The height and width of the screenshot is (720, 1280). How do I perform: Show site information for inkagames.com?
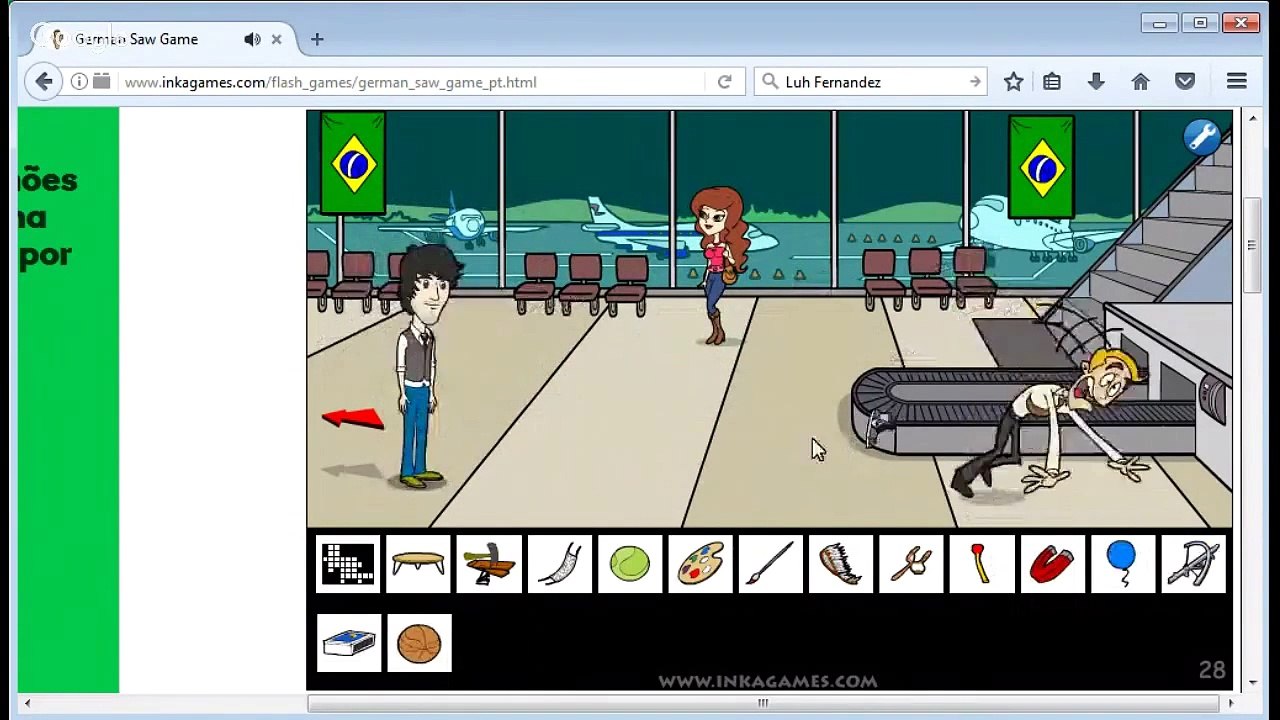pyautogui.click(x=79, y=82)
